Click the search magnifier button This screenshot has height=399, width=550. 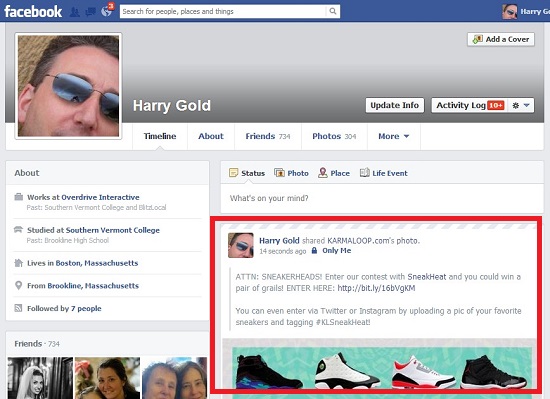pos(333,11)
